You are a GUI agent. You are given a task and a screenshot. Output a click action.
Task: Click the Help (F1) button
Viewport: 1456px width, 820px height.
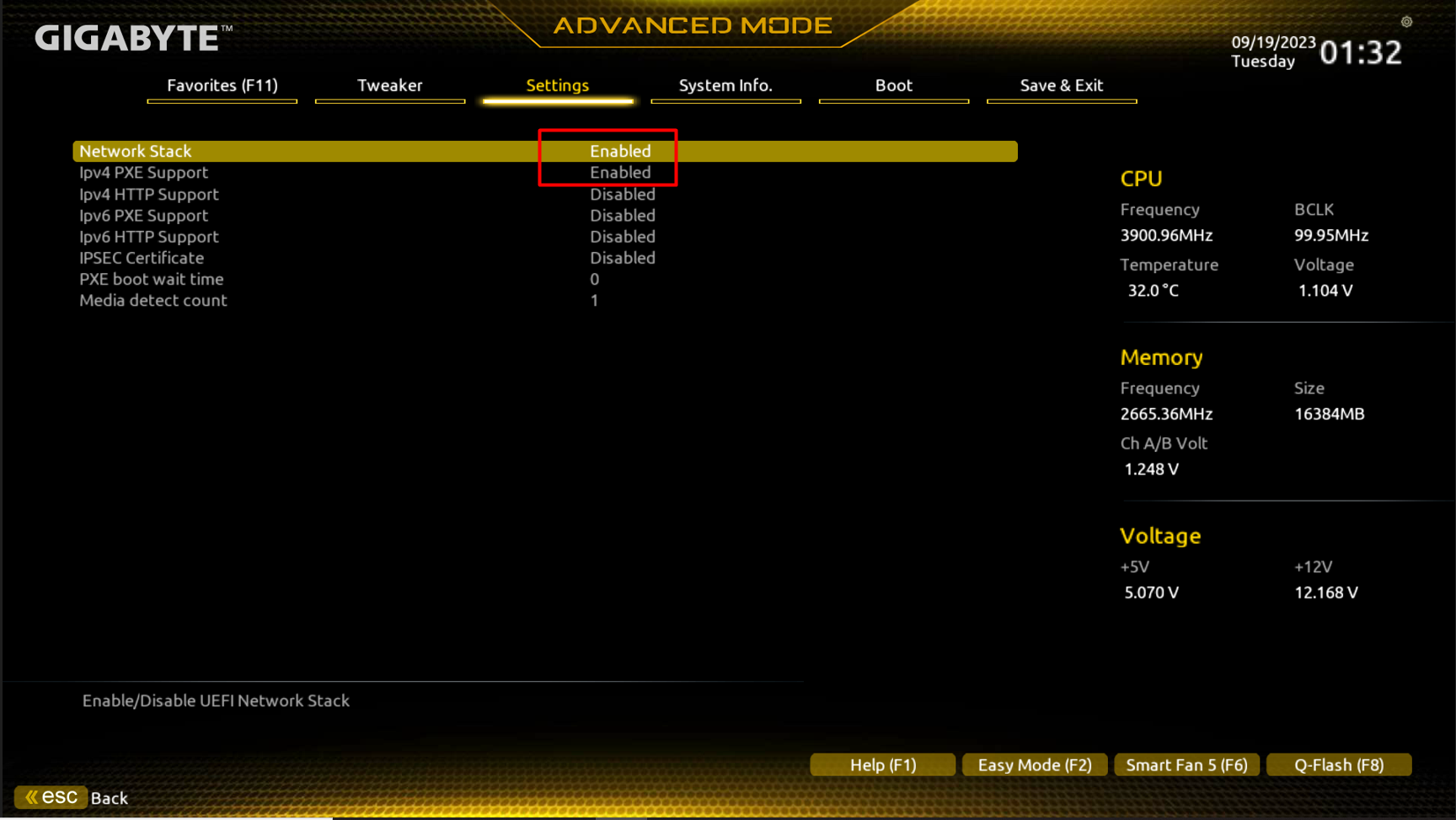[882, 764]
